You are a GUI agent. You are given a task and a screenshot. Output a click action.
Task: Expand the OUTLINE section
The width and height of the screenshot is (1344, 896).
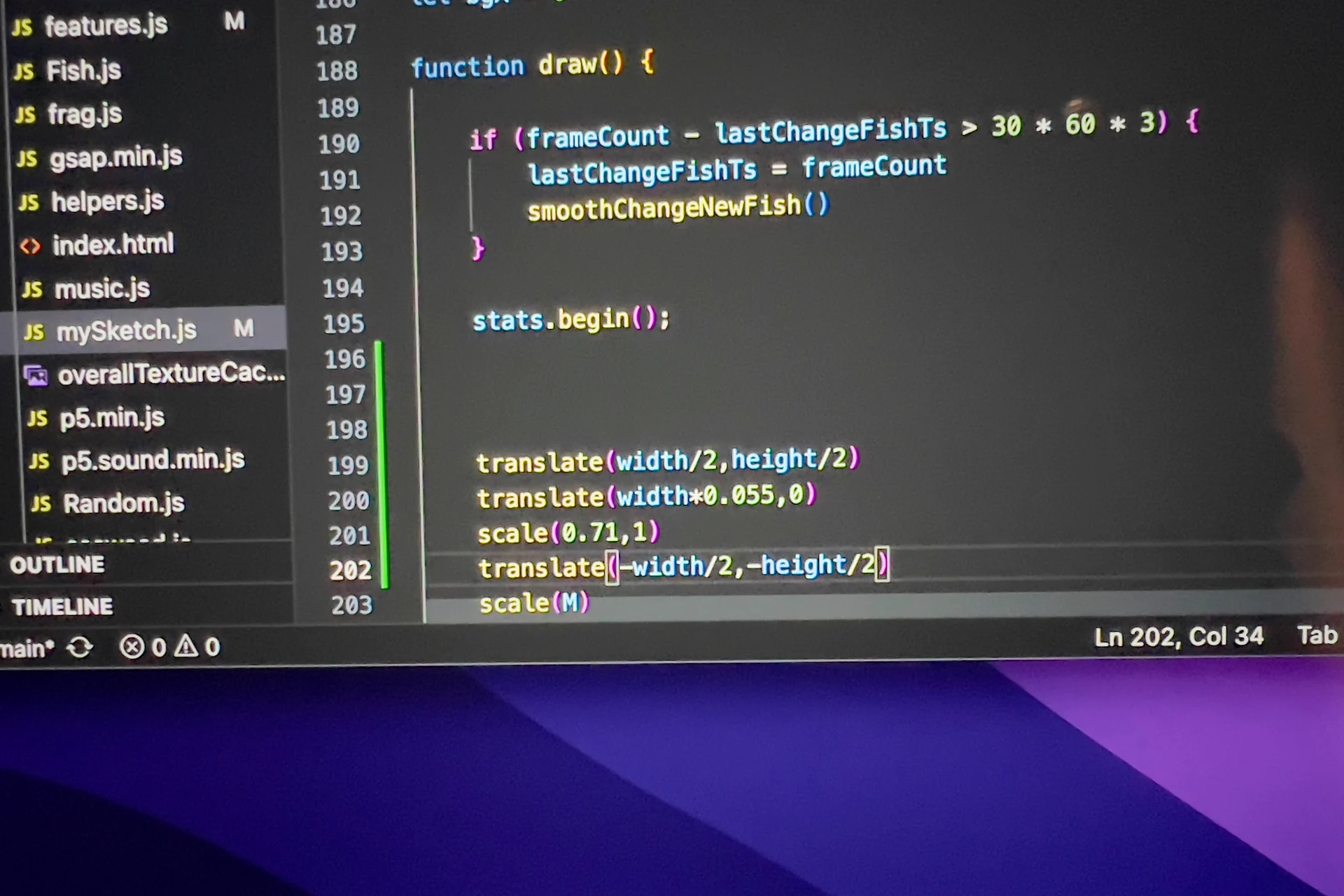tap(57, 564)
